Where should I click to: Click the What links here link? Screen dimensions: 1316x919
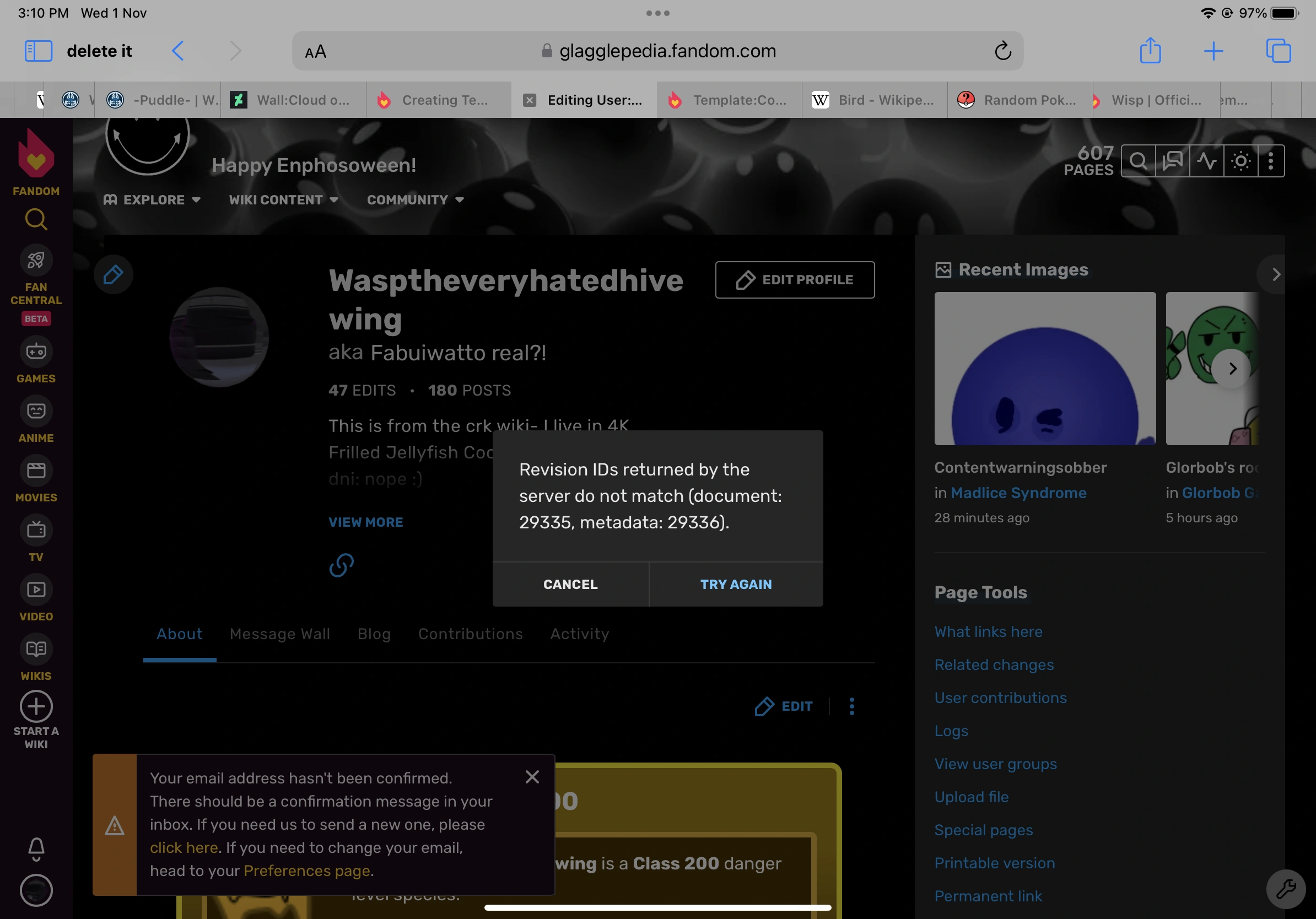(x=988, y=631)
